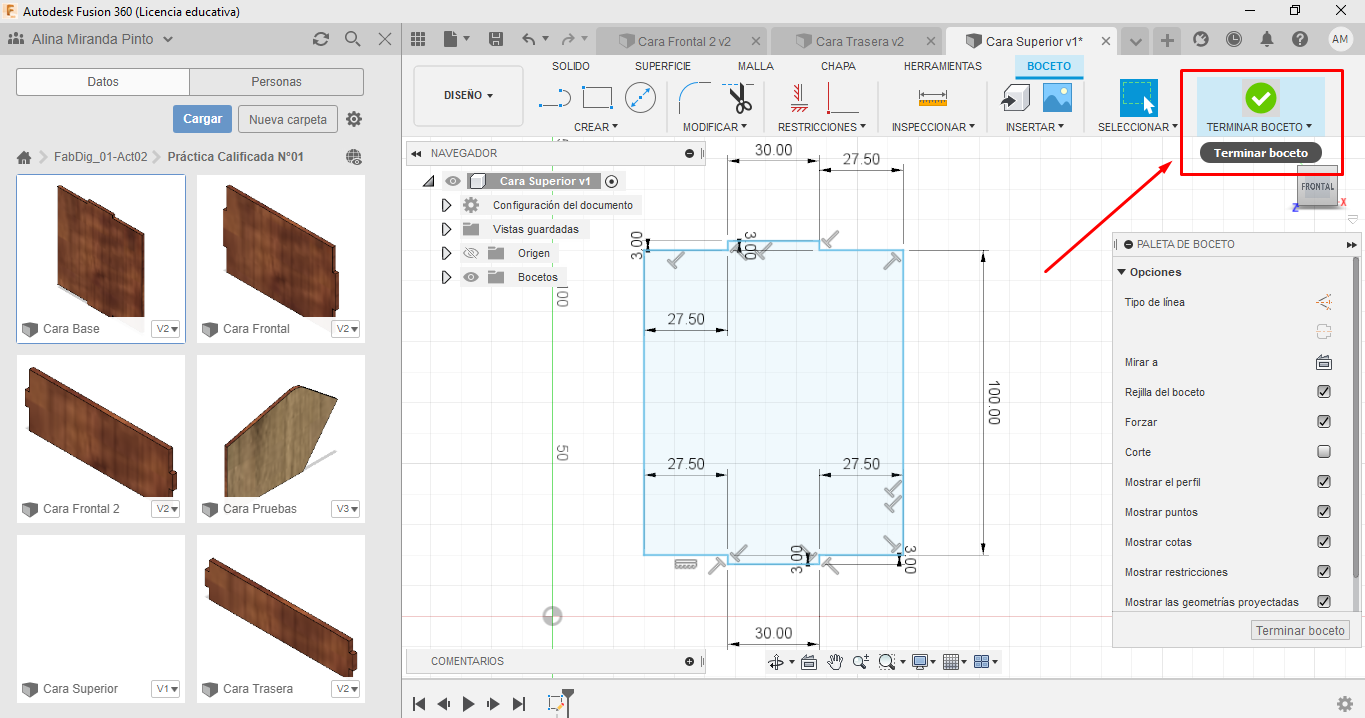Click the Insert image icon
1365x718 pixels.
1057,97
